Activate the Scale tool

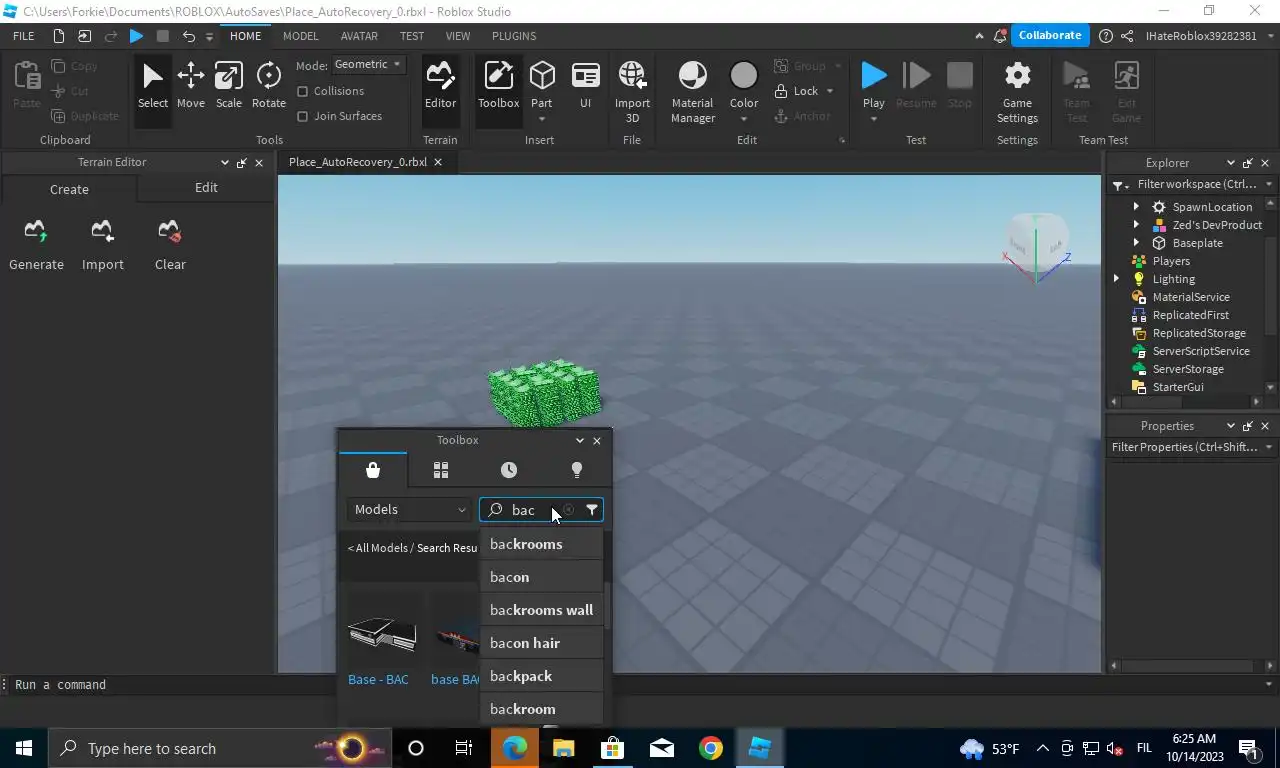tap(228, 84)
